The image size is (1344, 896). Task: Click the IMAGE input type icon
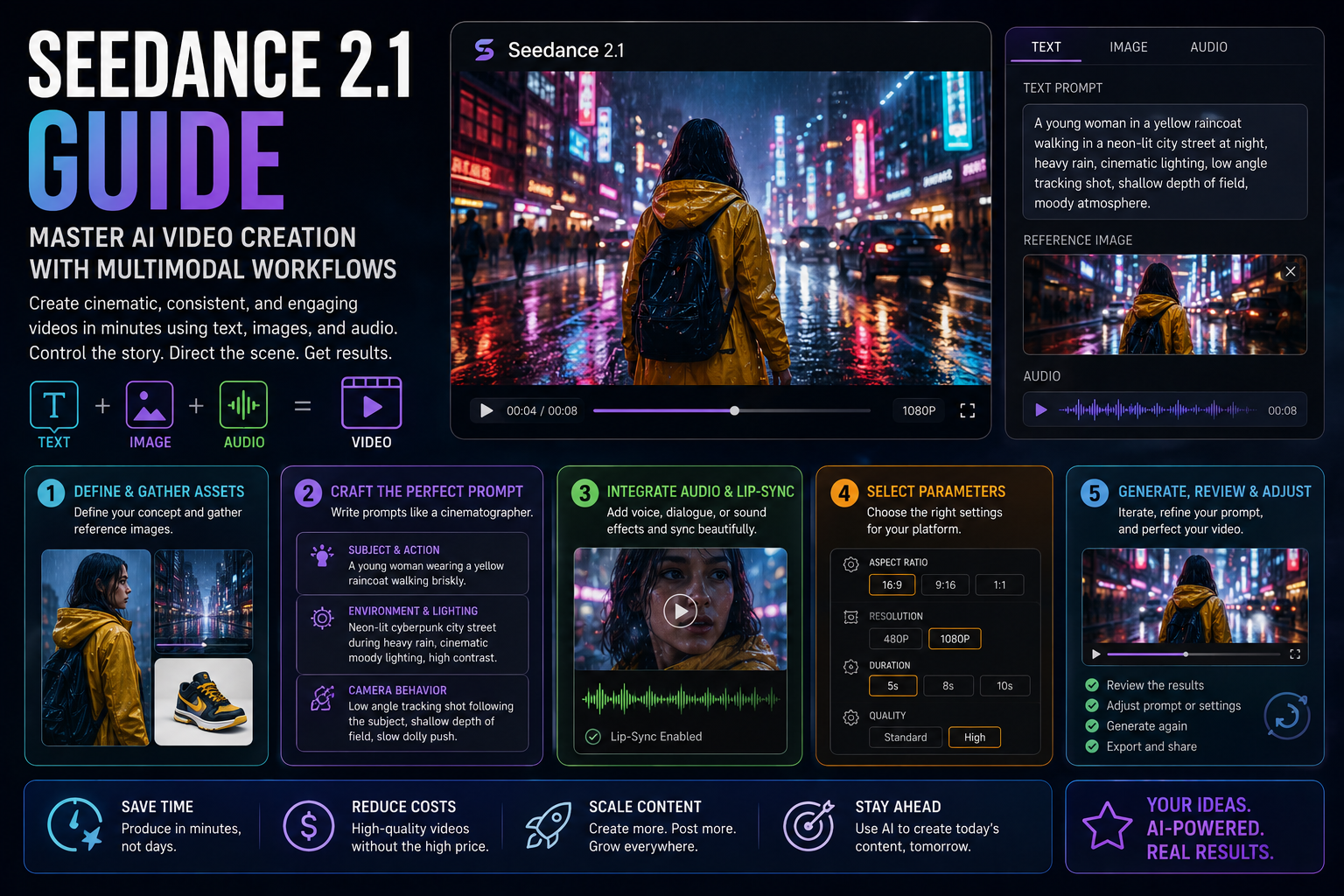click(150, 405)
